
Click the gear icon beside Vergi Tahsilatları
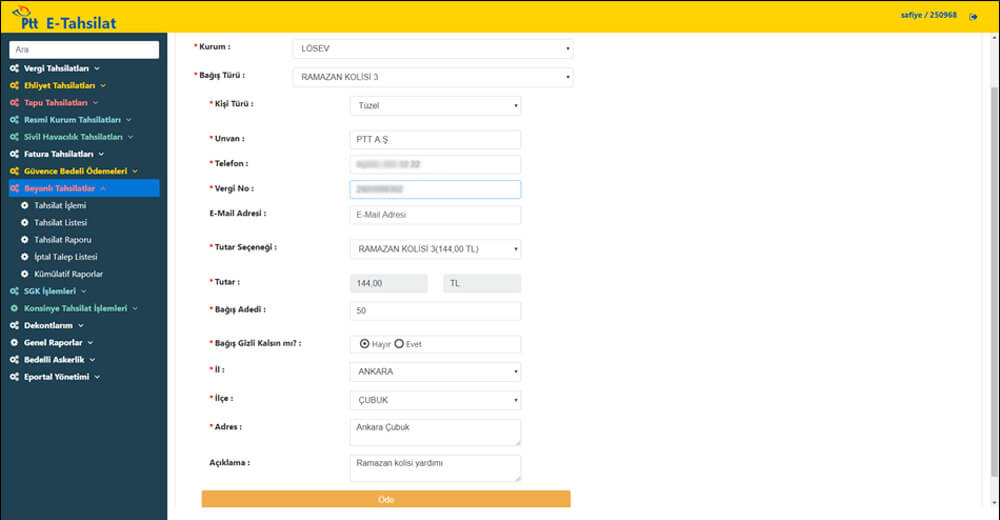[14, 68]
